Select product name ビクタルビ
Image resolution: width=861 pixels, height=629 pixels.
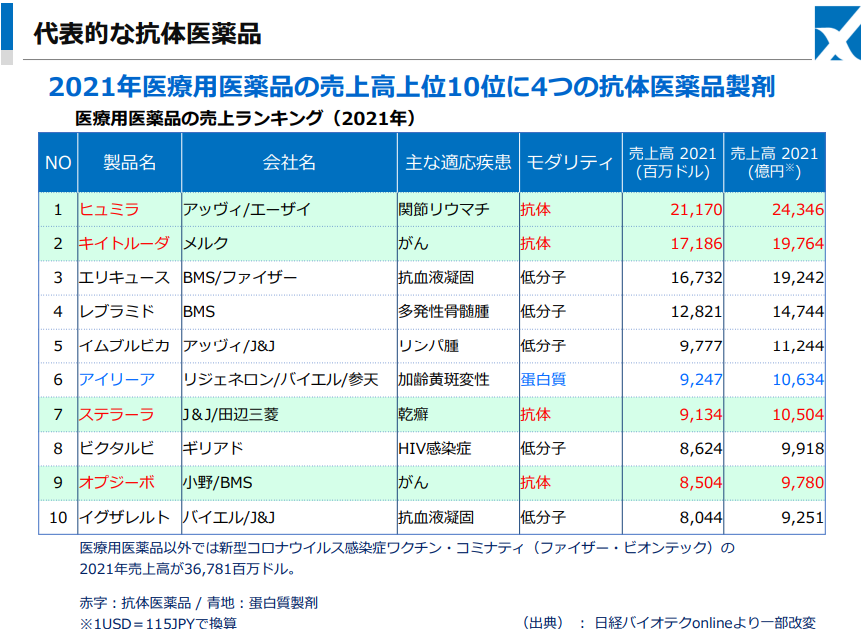(117, 448)
